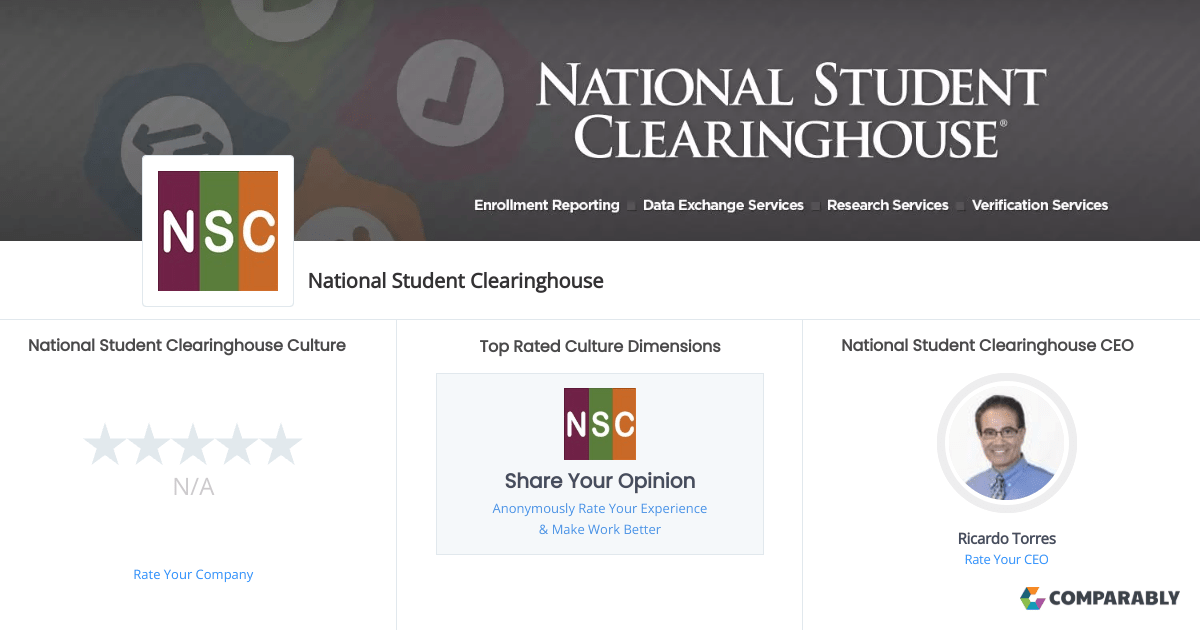Click the Rate Your Company link
The image size is (1200, 630).
[x=193, y=574]
